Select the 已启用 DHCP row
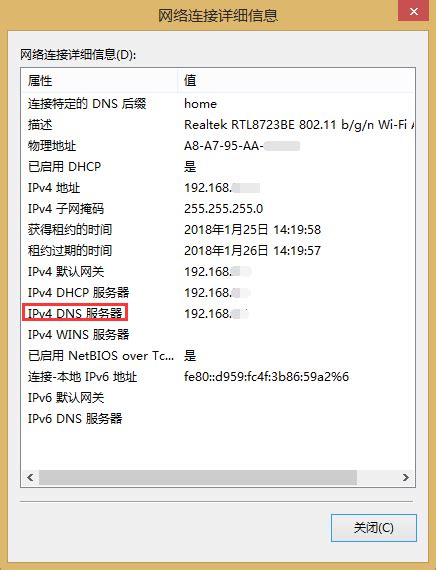This screenshot has height=570, width=436. click(x=218, y=167)
